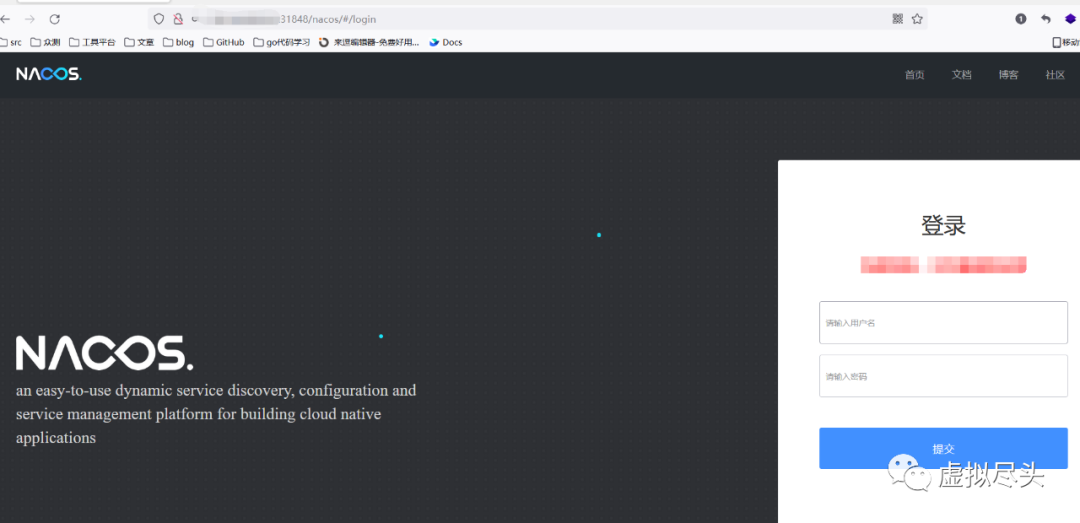Open the mobile bookmarks icon at right
The image size is (1080, 523).
tap(1066, 42)
